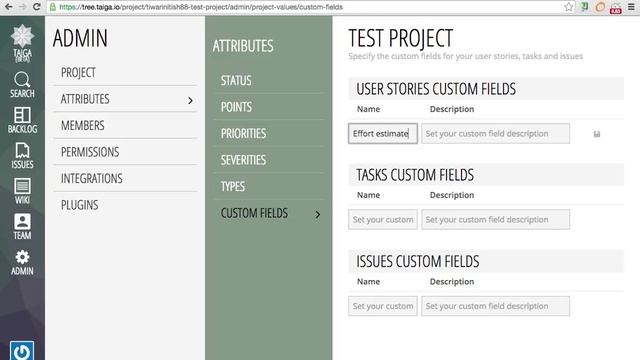The image size is (640, 360).
Task: Click tasks custom field description input
Action: pos(496,220)
